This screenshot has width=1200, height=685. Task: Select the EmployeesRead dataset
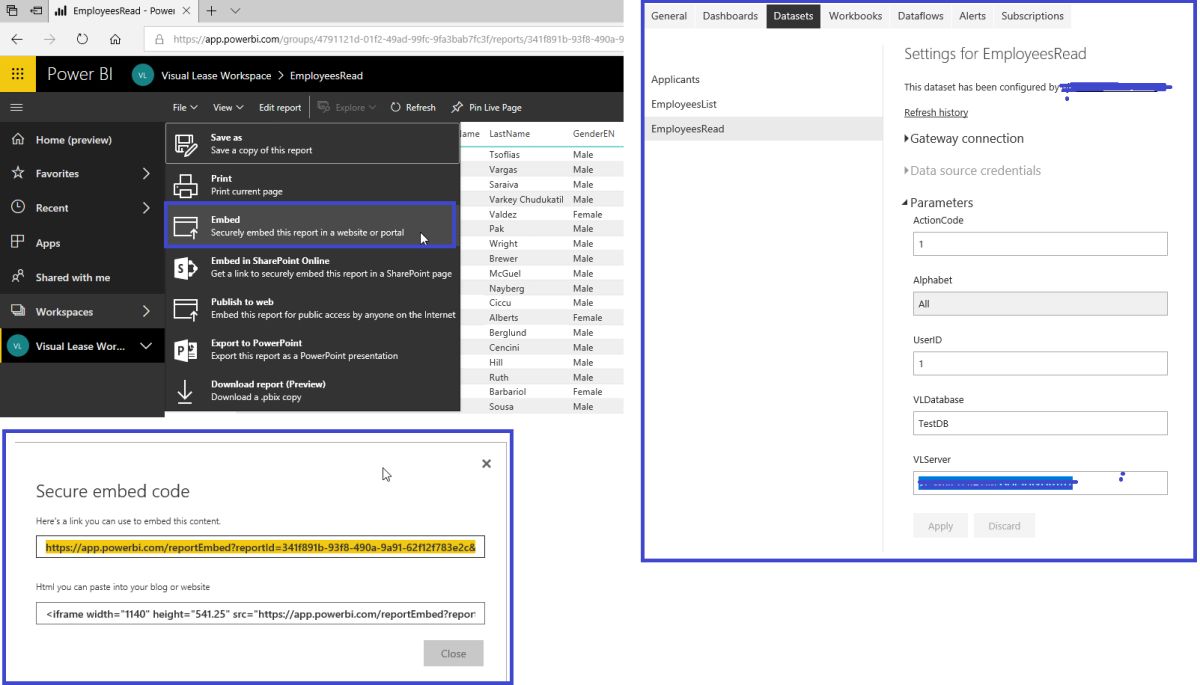click(x=764, y=128)
